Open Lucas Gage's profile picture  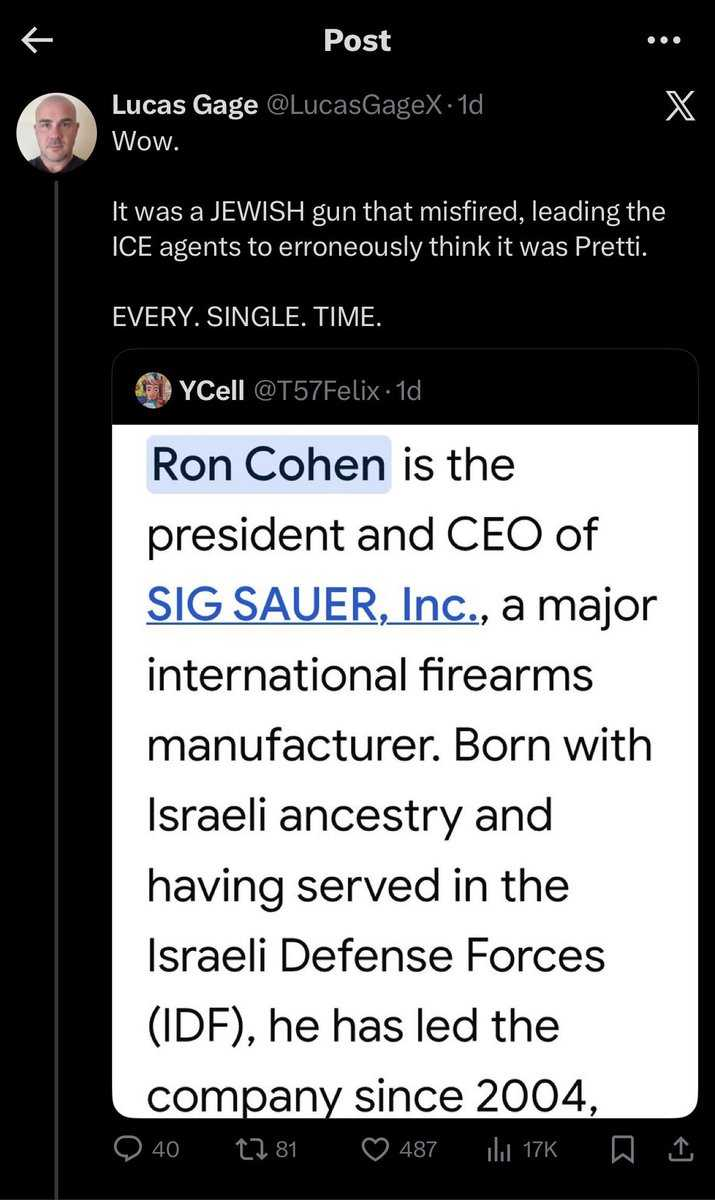point(57,132)
